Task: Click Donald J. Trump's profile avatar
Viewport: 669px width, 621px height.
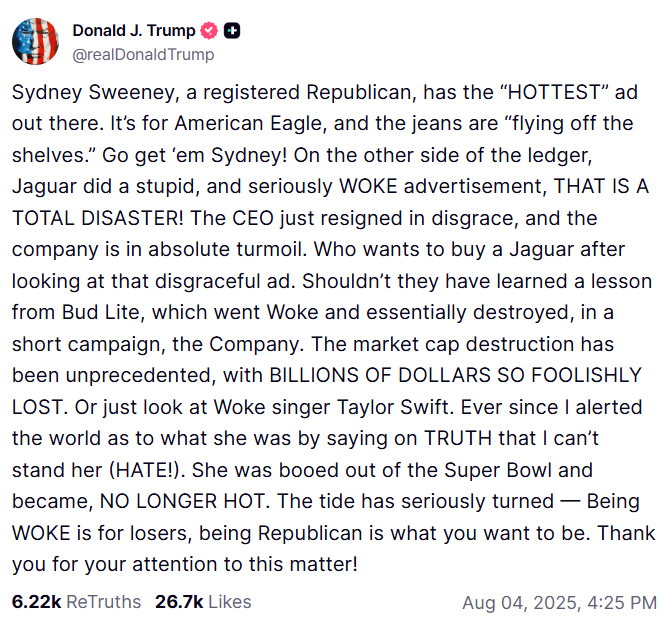Action: pyautogui.click(x=34, y=42)
